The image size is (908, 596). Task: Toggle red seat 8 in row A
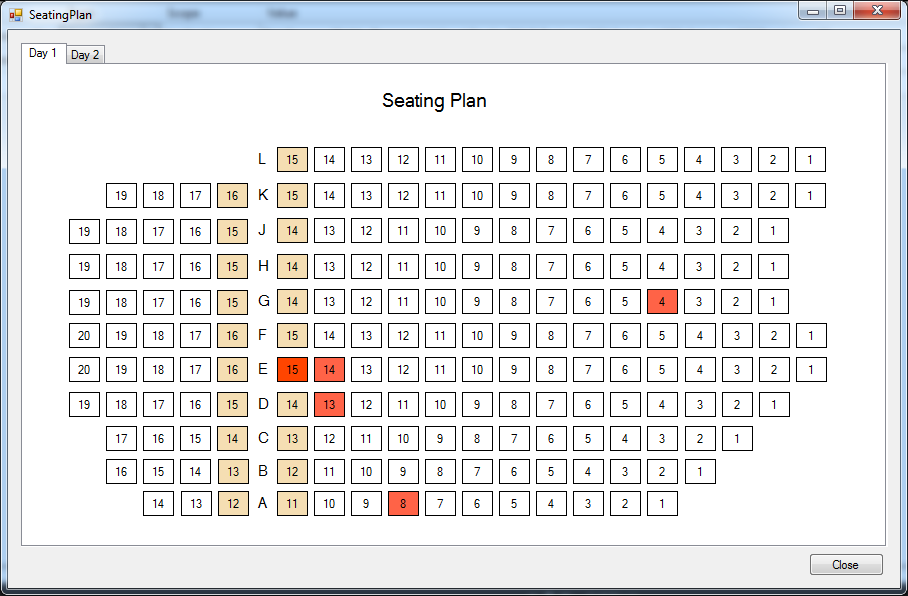[x=403, y=504]
